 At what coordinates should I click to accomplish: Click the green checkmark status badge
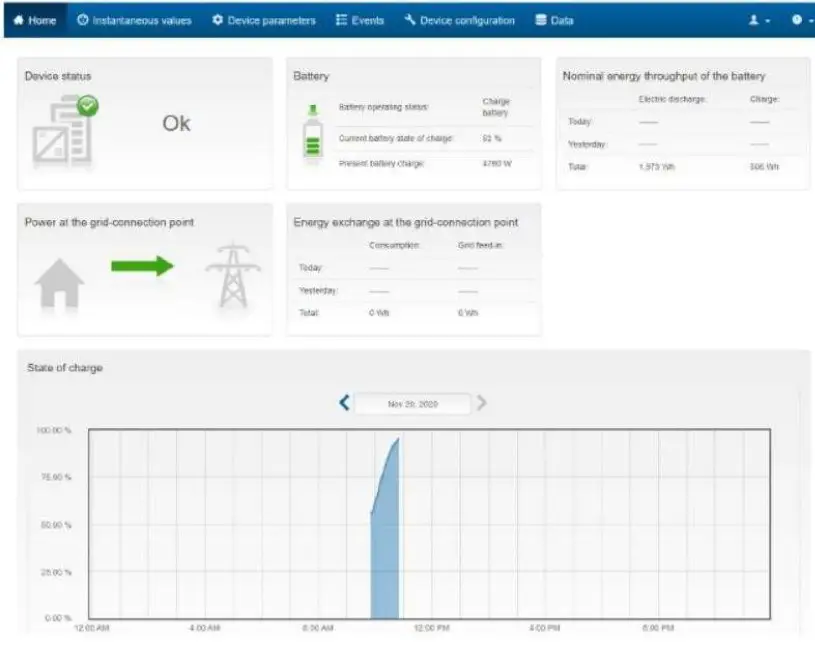pyautogui.click(x=88, y=106)
